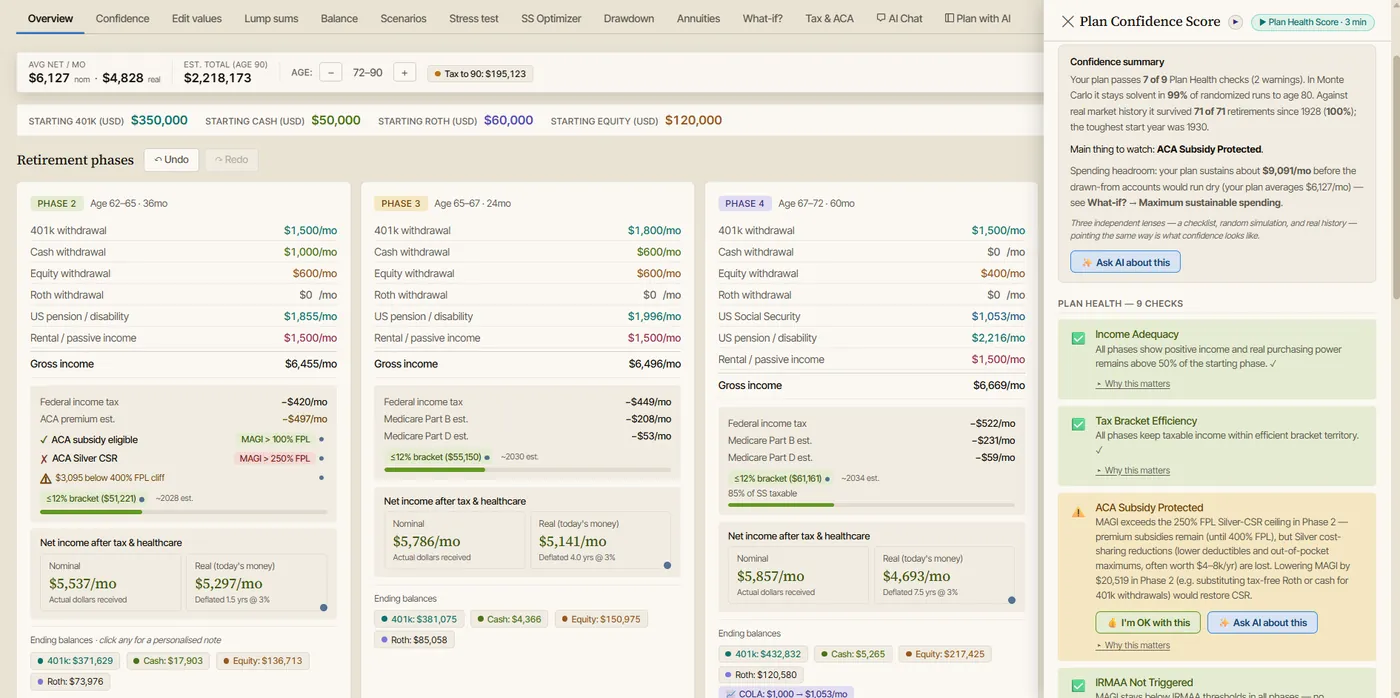Viewport: 1400px width, 698px height.
Task: Click Ask AI about this on ACA Subsidy card
Action: pyautogui.click(x=1262, y=622)
